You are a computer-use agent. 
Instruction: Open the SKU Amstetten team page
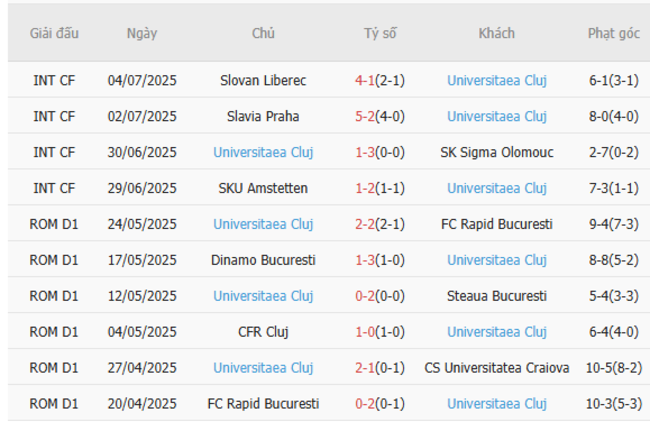click(263, 188)
